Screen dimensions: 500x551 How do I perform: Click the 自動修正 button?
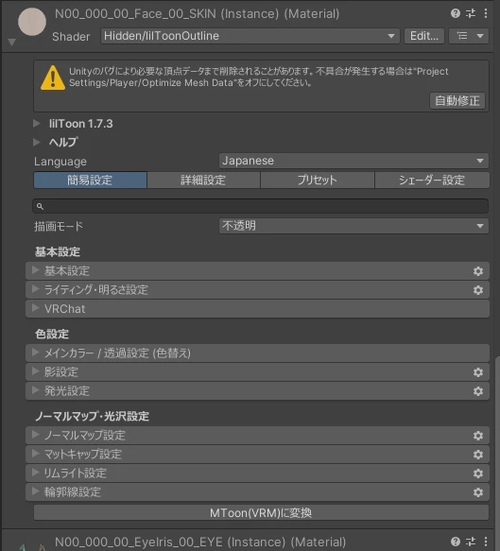click(457, 101)
